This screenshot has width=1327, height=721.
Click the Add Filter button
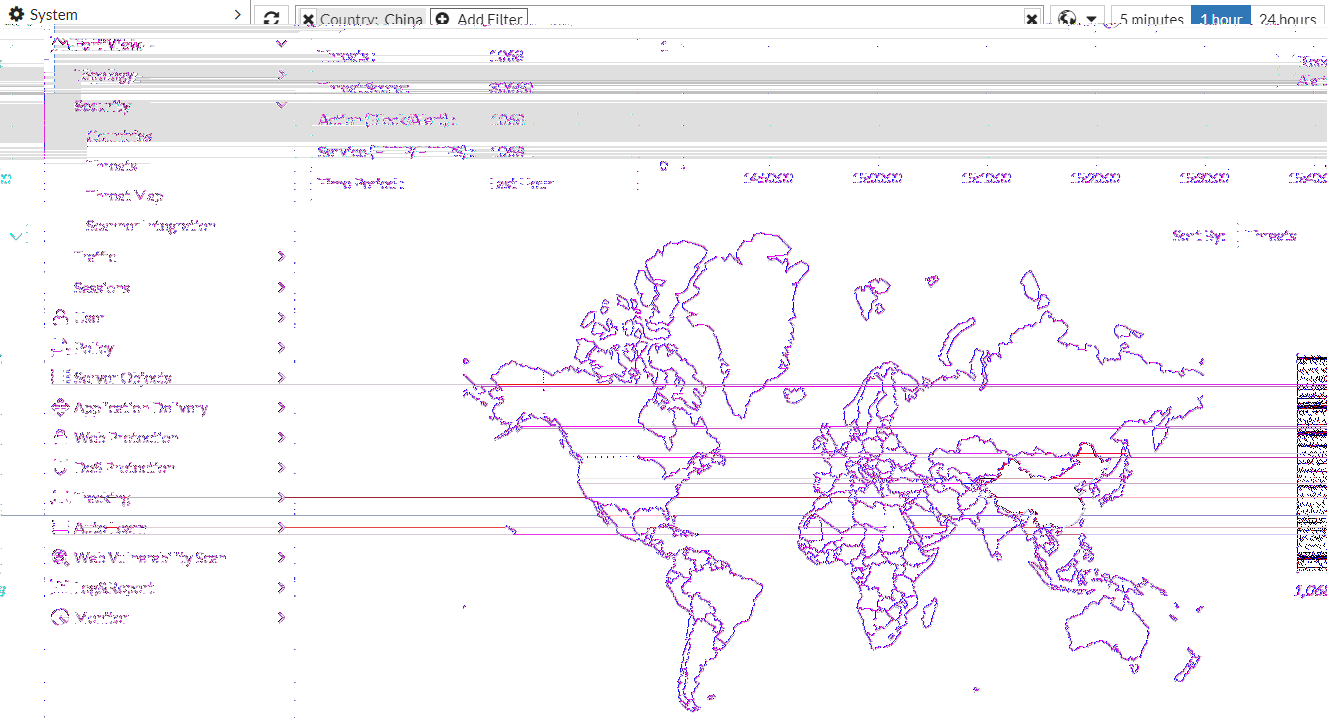(478, 20)
